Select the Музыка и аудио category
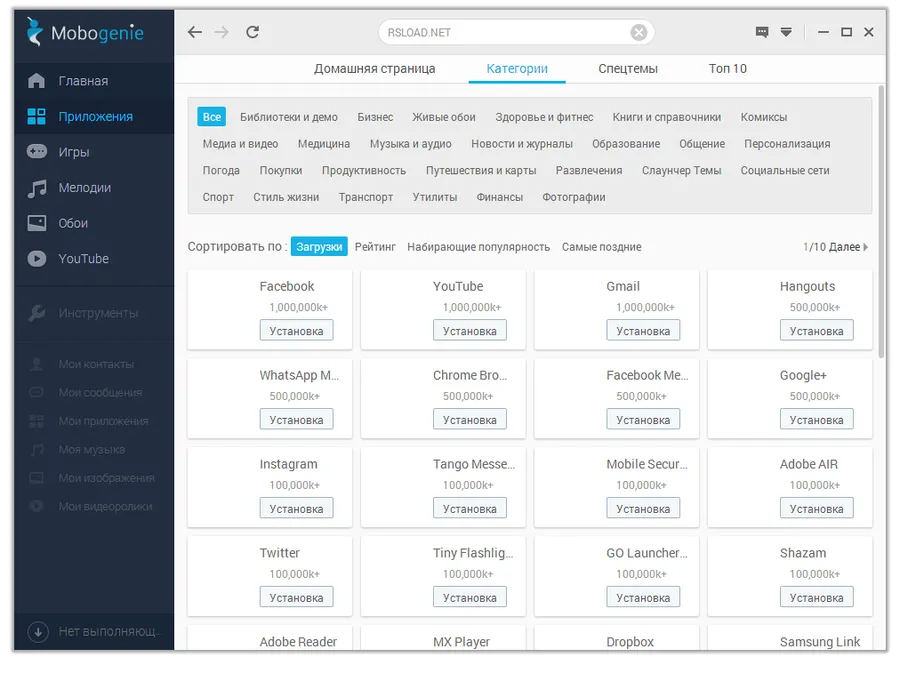 [x=410, y=144]
